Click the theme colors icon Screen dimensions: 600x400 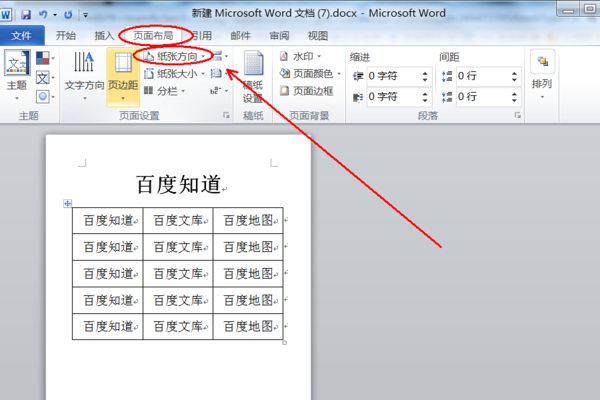(42, 58)
